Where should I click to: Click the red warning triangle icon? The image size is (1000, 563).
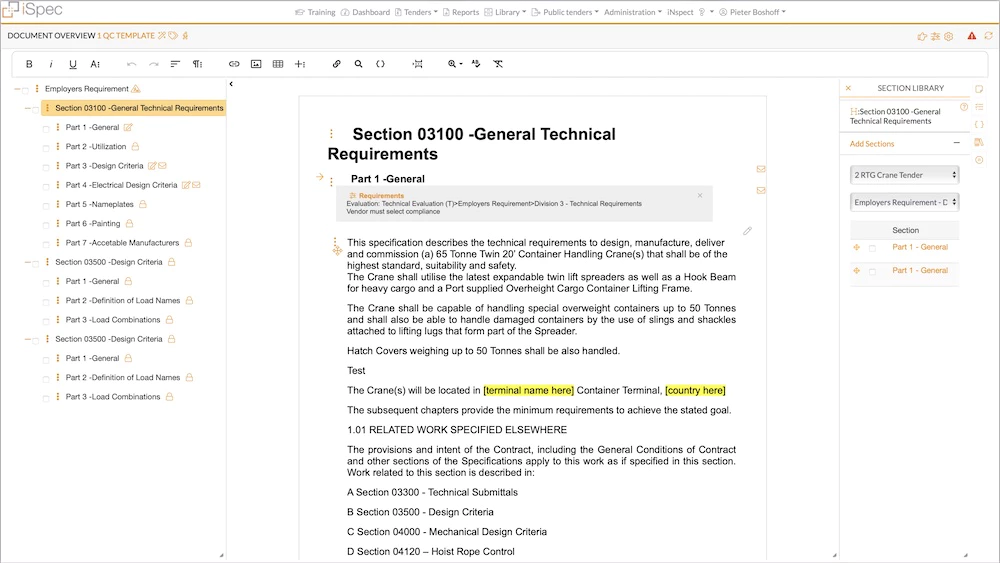(x=971, y=36)
